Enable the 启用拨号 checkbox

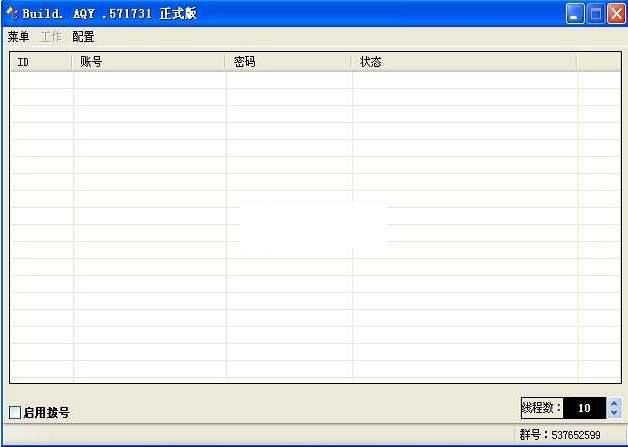[x=15, y=412]
